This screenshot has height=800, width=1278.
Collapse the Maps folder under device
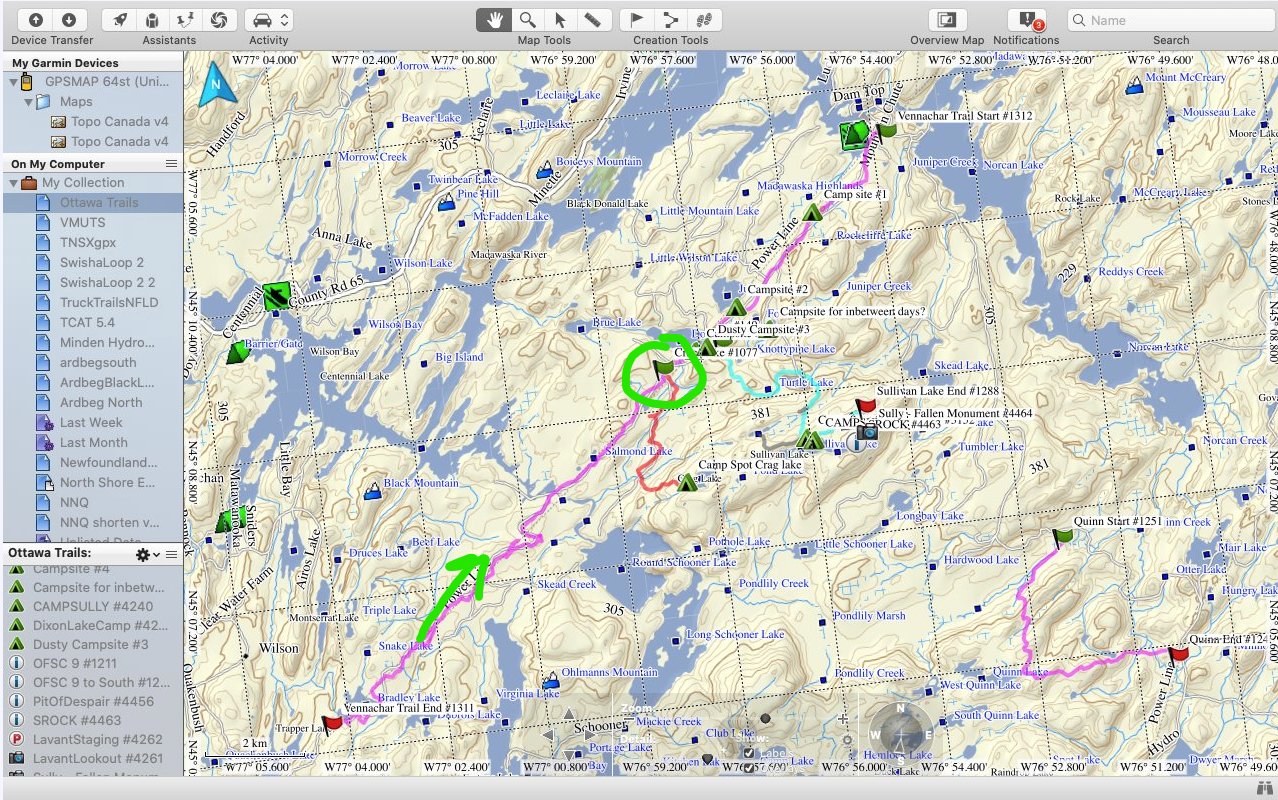(x=28, y=102)
